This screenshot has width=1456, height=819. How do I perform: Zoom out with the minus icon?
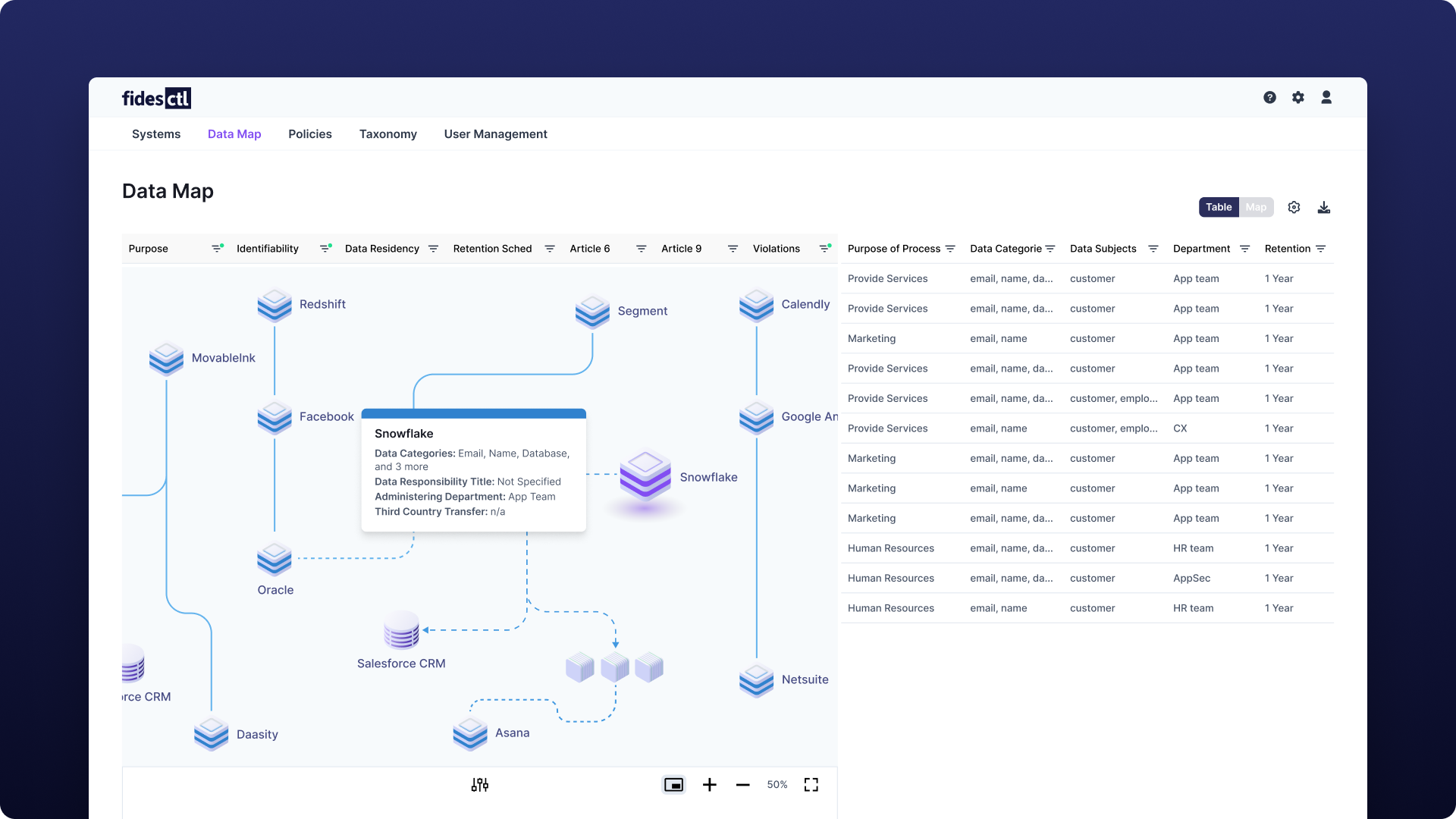[743, 785]
